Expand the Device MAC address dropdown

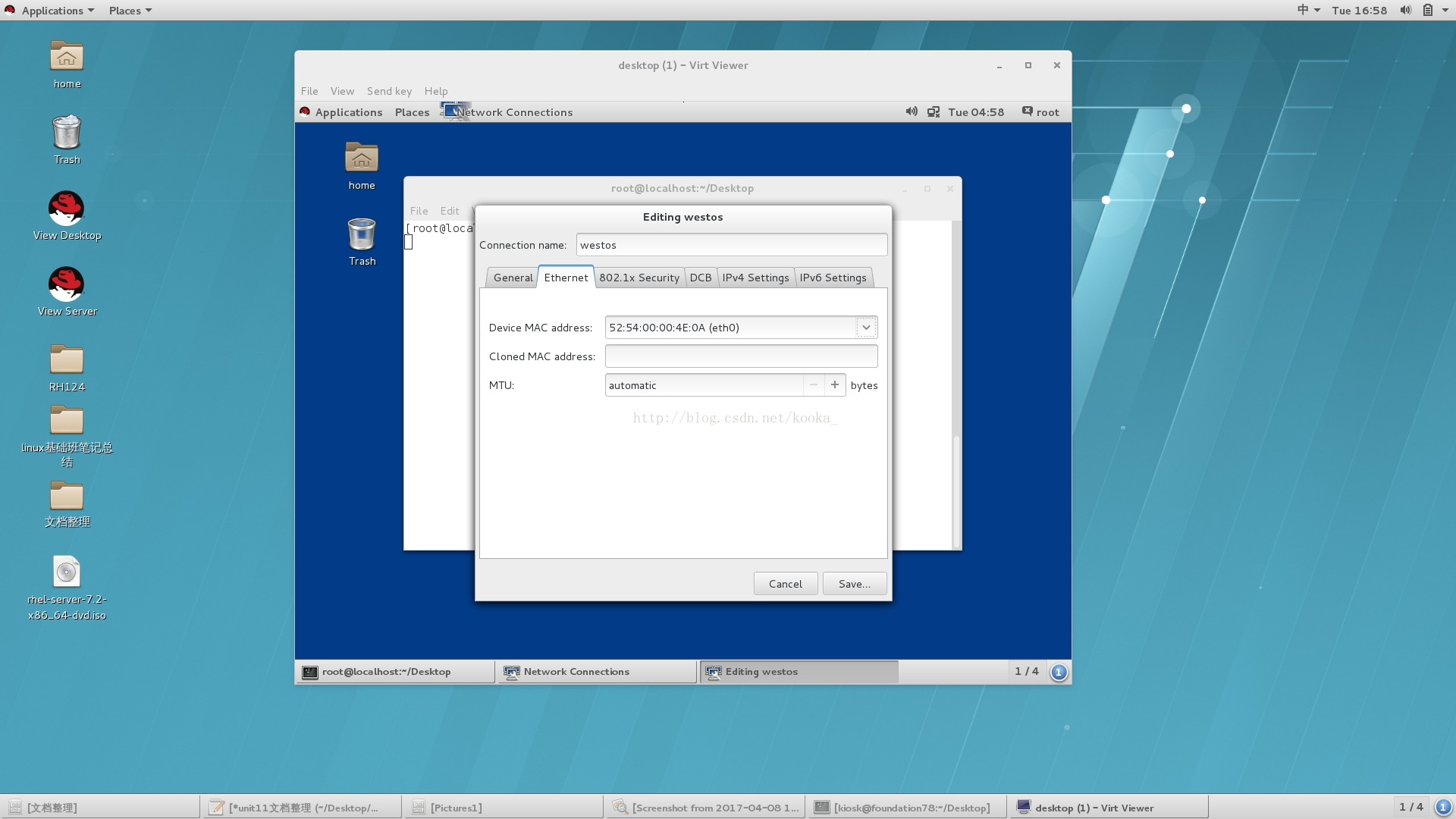point(866,328)
